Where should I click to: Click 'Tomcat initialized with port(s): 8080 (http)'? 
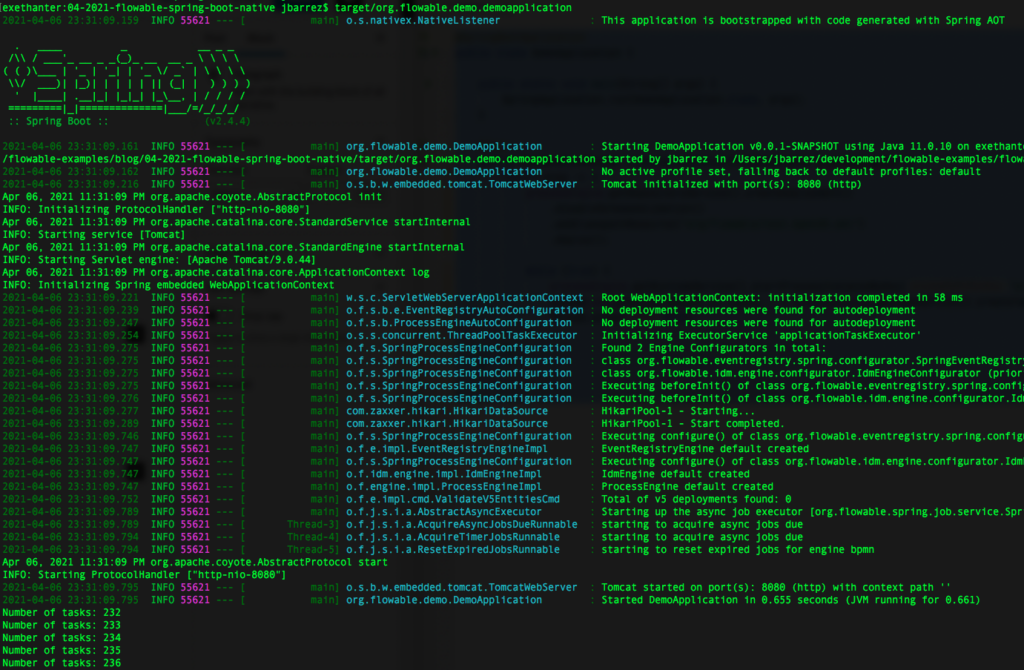coord(731,184)
